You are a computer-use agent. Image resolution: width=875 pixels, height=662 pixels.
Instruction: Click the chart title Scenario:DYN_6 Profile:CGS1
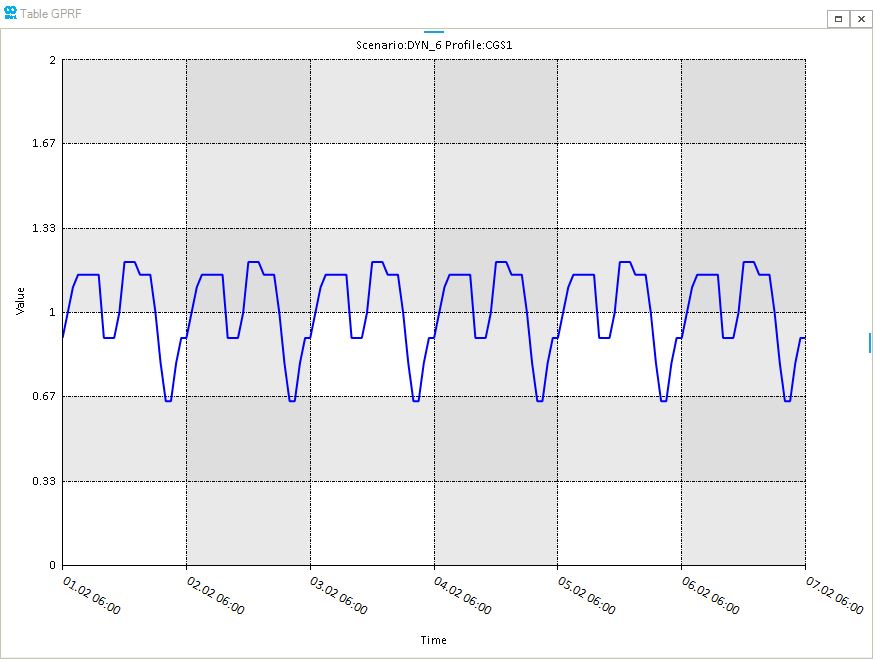pyautogui.click(x=434, y=44)
